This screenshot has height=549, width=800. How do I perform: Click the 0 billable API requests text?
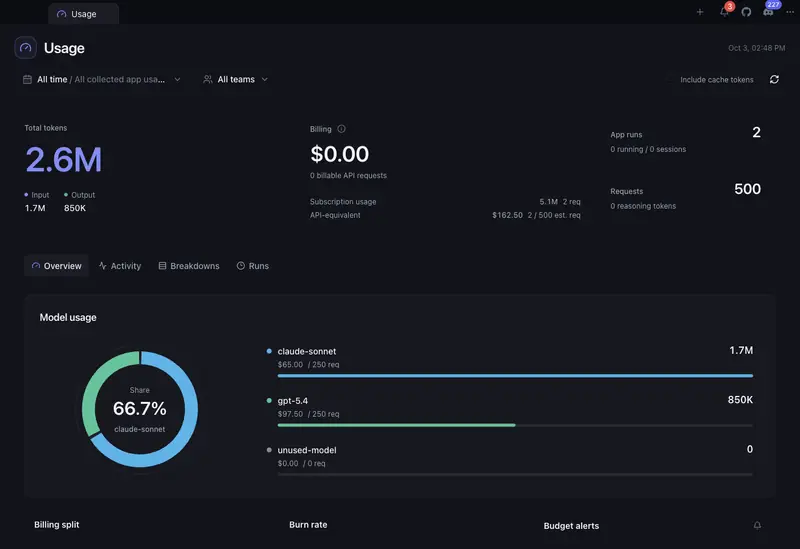click(348, 176)
